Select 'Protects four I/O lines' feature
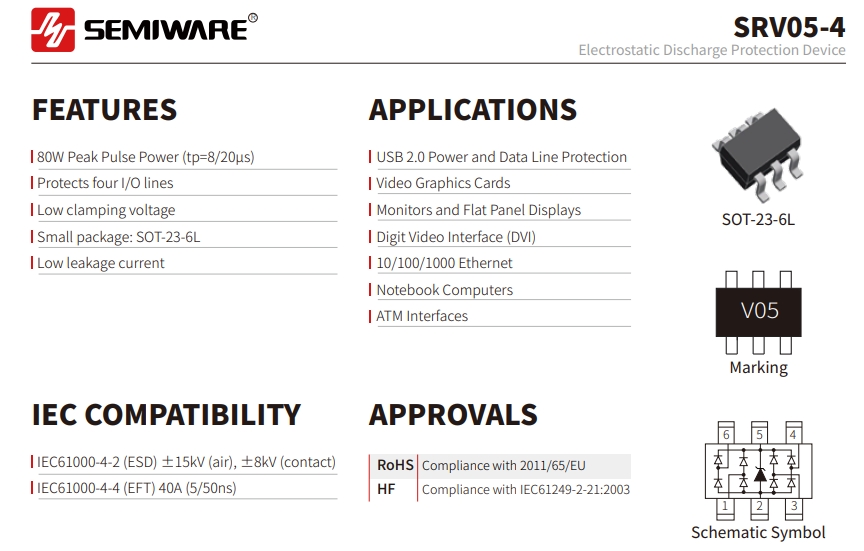The image size is (864, 551). click(105, 183)
